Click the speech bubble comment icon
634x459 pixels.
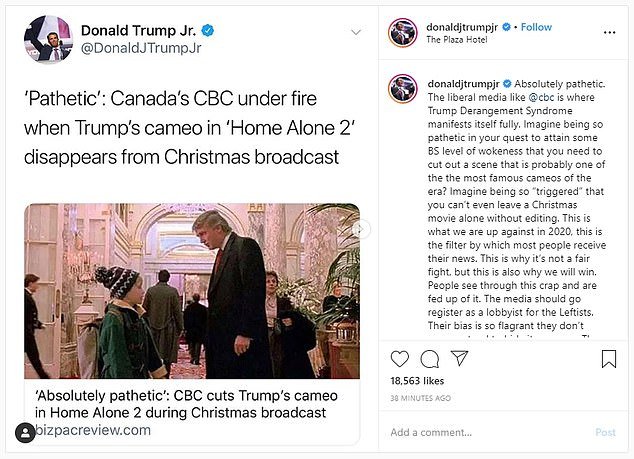pos(430,358)
